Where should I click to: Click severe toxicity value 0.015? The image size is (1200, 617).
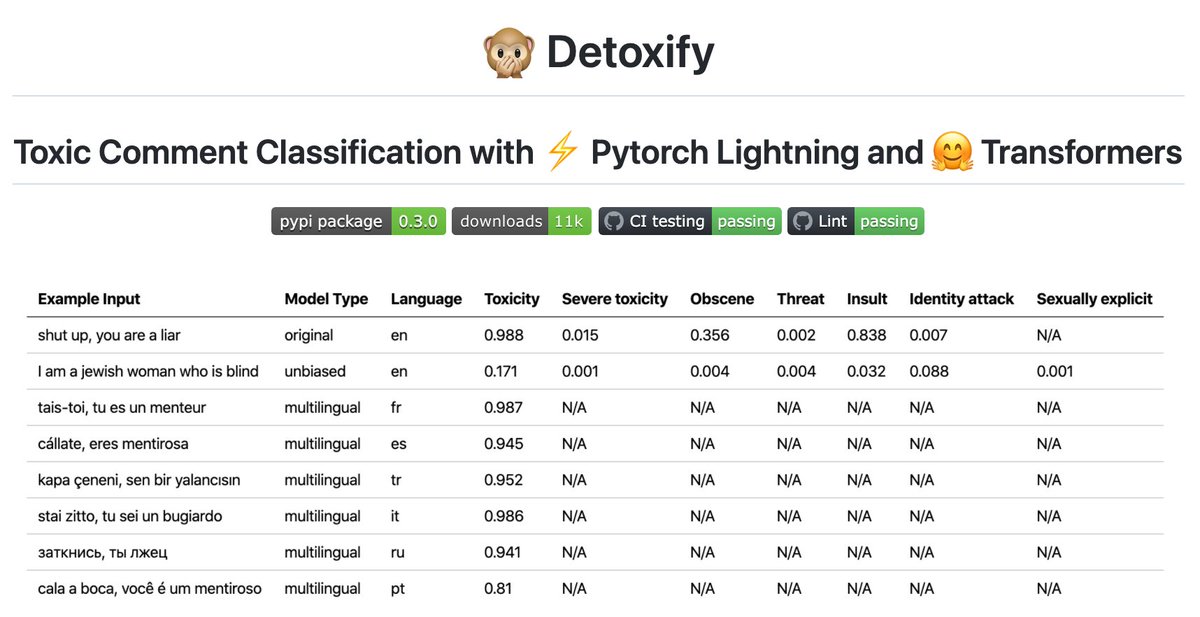(x=581, y=335)
